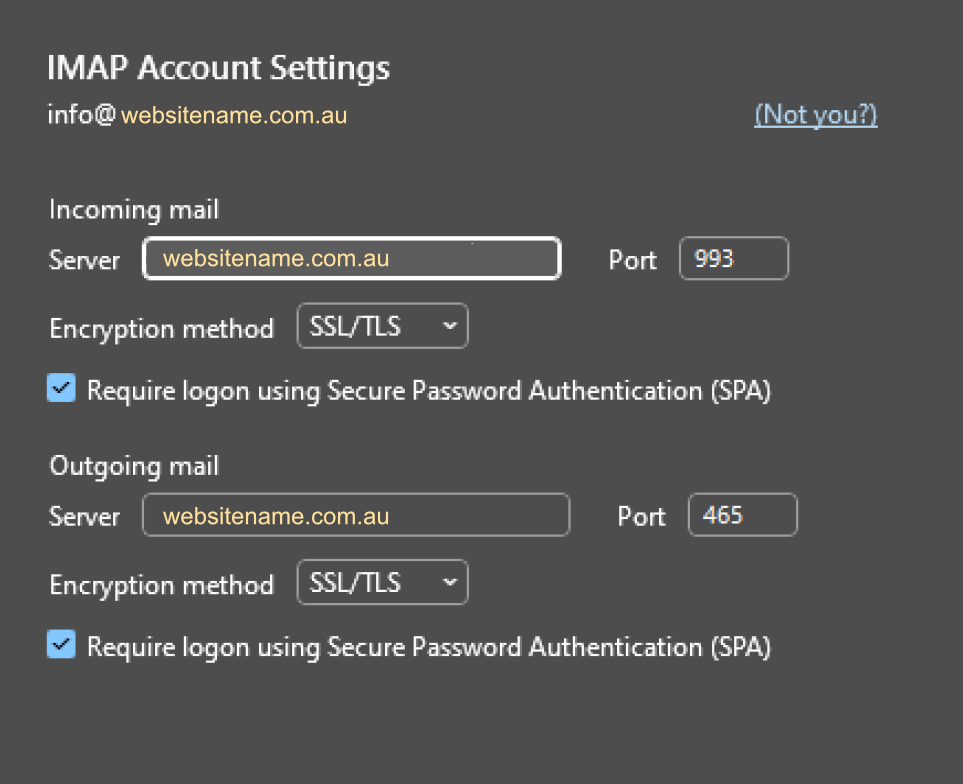Focus the Incoming mail Server field

pyautogui.click(x=352, y=258)
